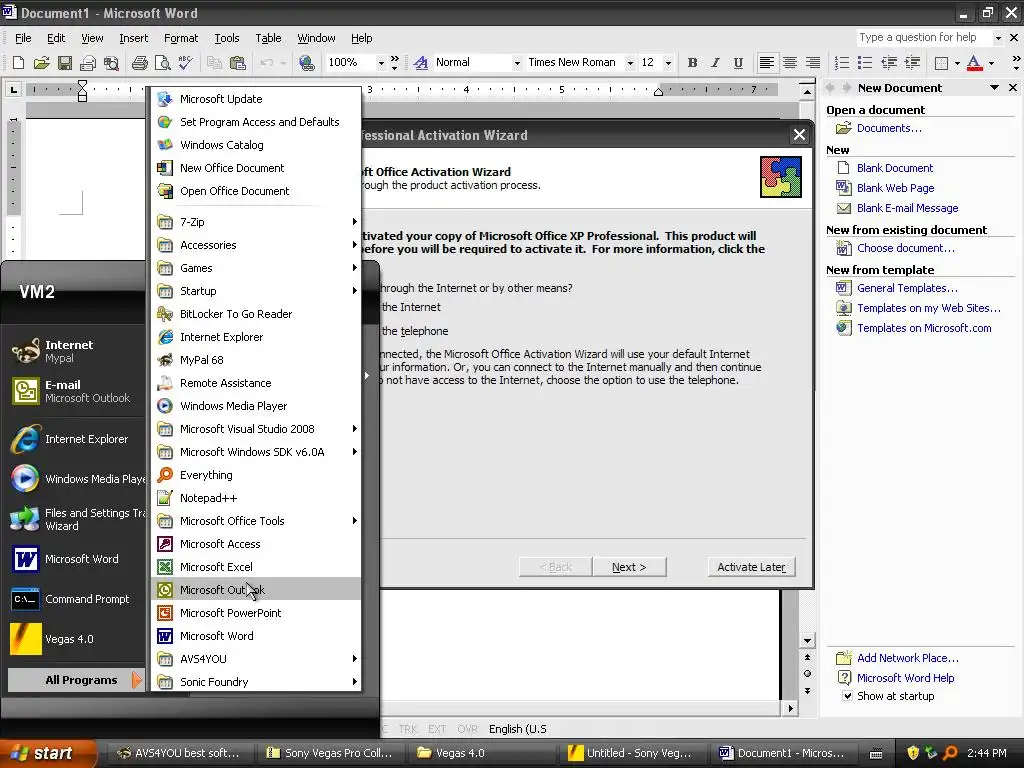Click the Spelling and Grammar check icon
1024x768 pixels.
[185, 63]
